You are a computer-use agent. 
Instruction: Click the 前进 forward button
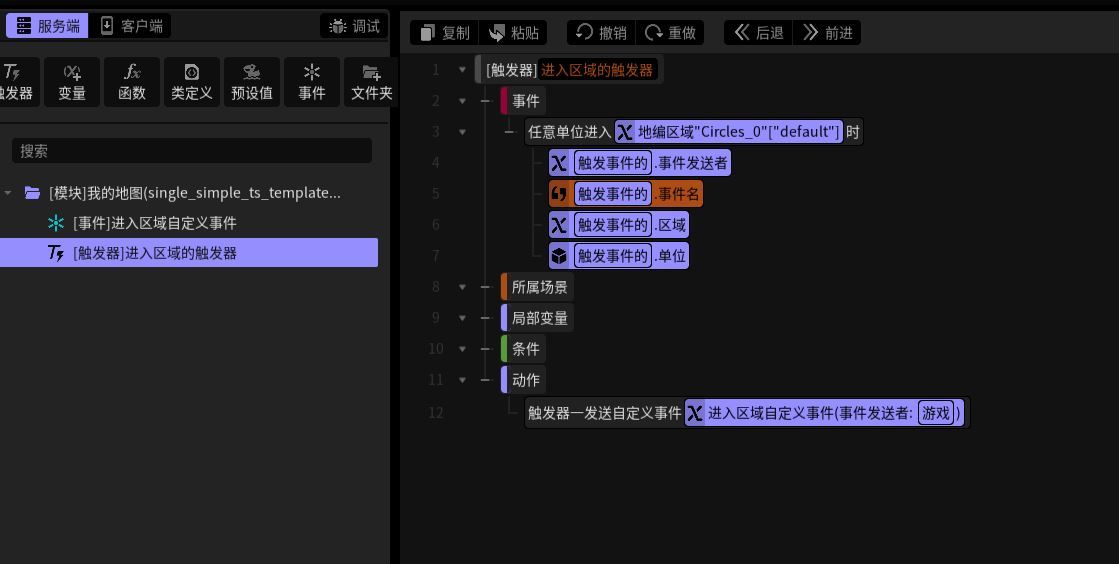[828, 33]
